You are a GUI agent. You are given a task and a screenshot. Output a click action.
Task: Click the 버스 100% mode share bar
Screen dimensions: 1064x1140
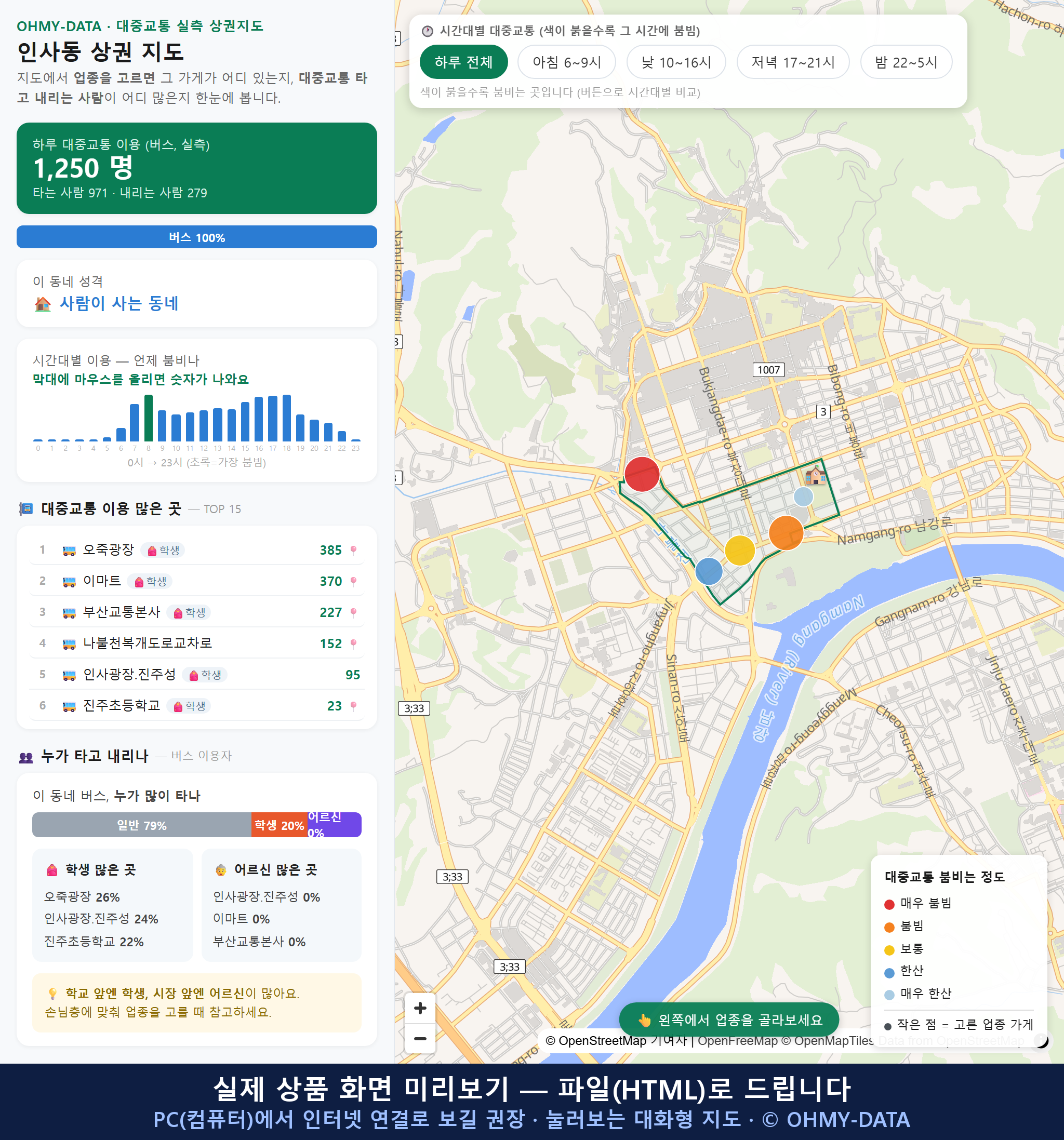[x=197, y=237]
